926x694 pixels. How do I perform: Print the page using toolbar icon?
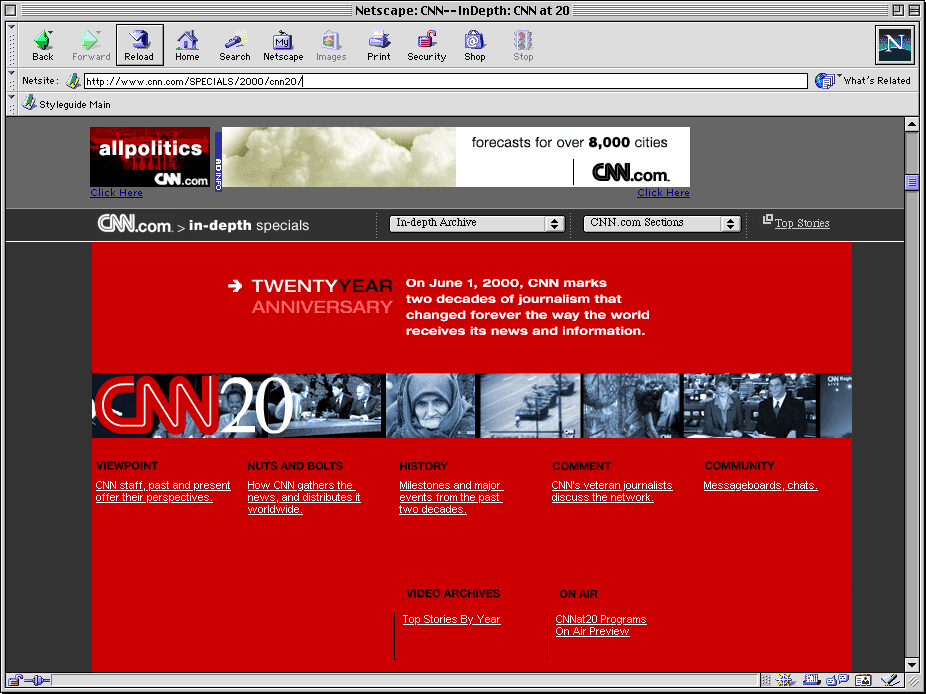point(379,45)
